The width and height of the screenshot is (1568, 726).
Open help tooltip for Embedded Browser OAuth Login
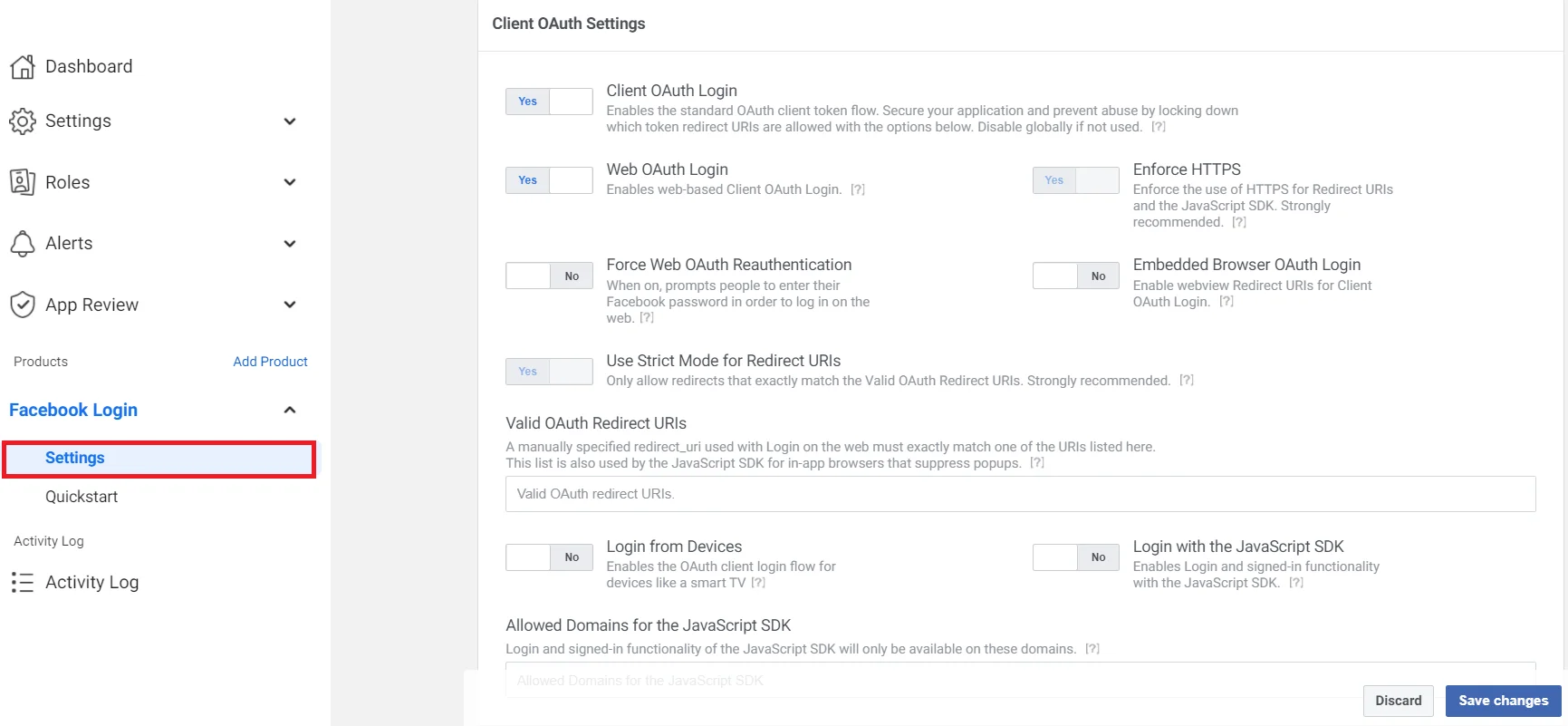pyautogui.click(x=1227, y=302)
